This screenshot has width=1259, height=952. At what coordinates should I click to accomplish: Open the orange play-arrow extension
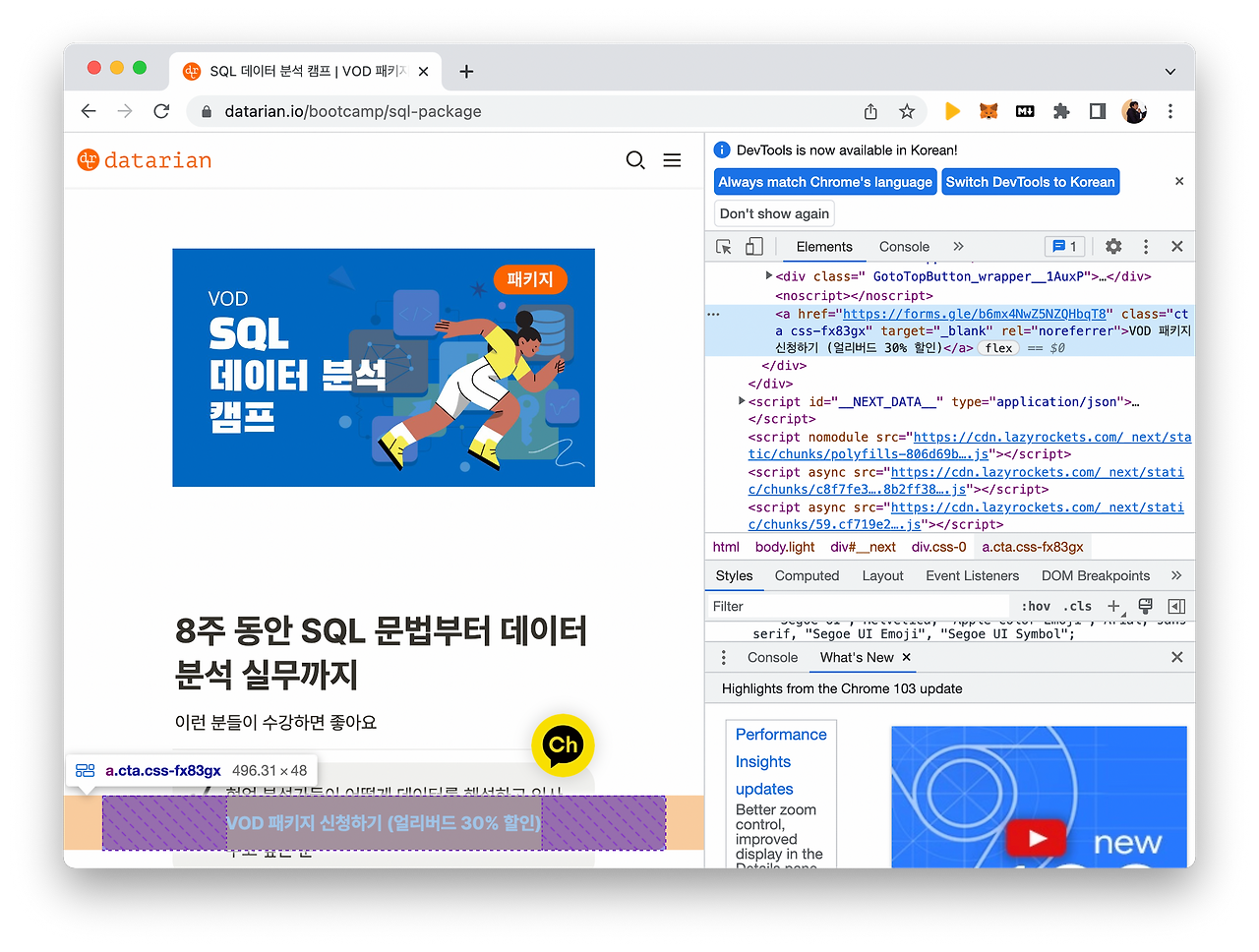click(x=952, y=111)
